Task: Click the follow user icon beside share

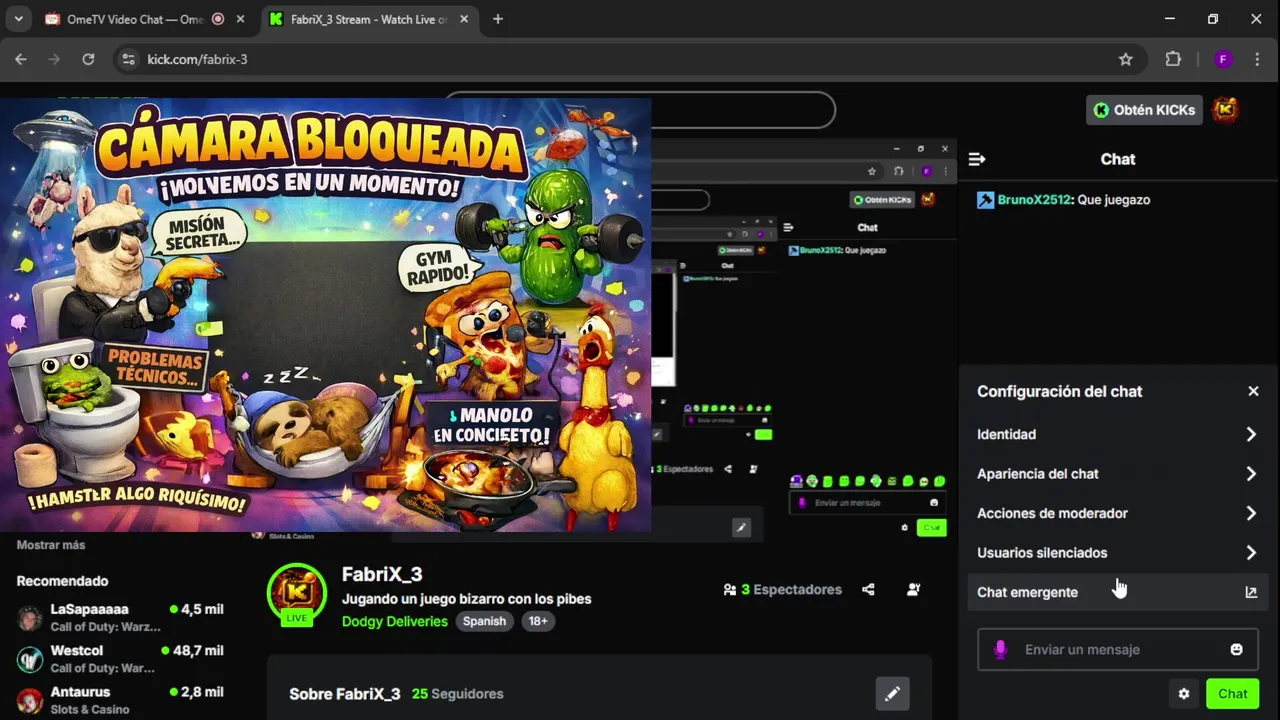Action: click(913, 590)
